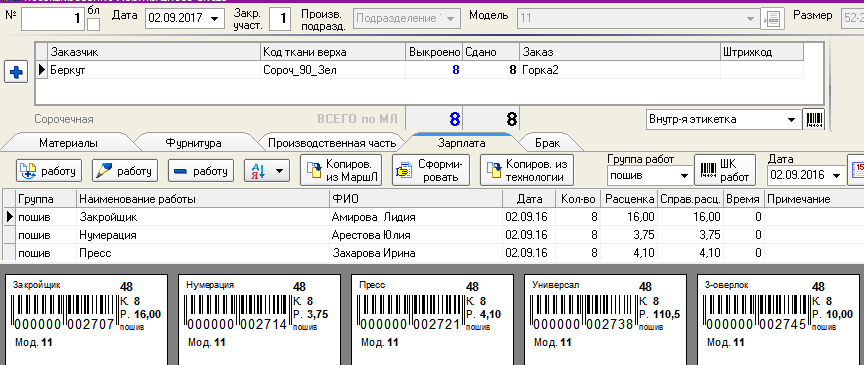
Task: Click Копиров. из МаршЛ button
Action: [x=341, y=170]
